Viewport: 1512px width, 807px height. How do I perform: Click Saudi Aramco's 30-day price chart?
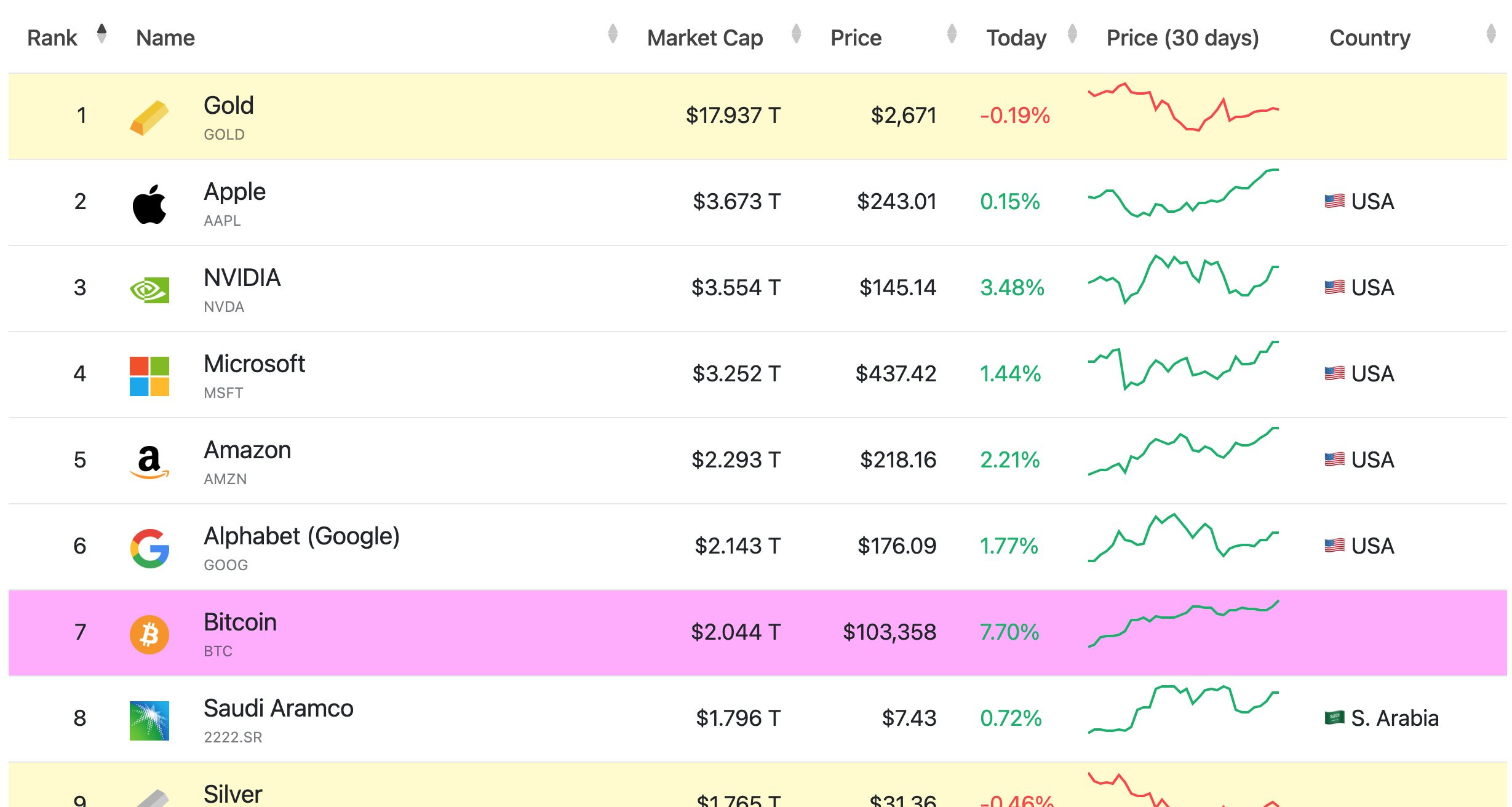click(x=1184, y=709)
